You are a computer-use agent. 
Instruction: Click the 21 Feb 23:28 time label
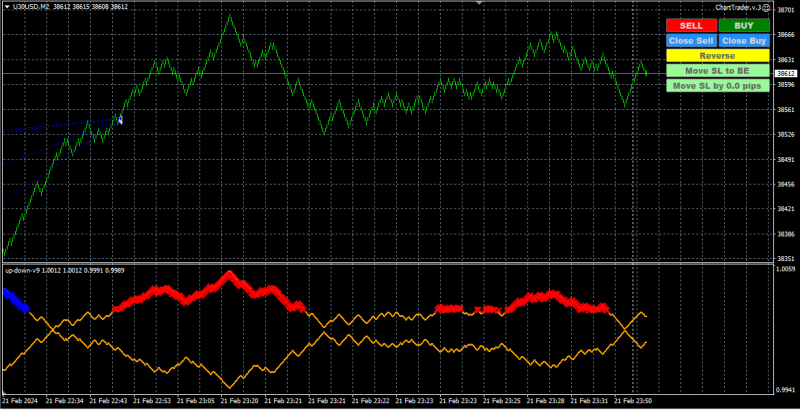tap(546, 400)
